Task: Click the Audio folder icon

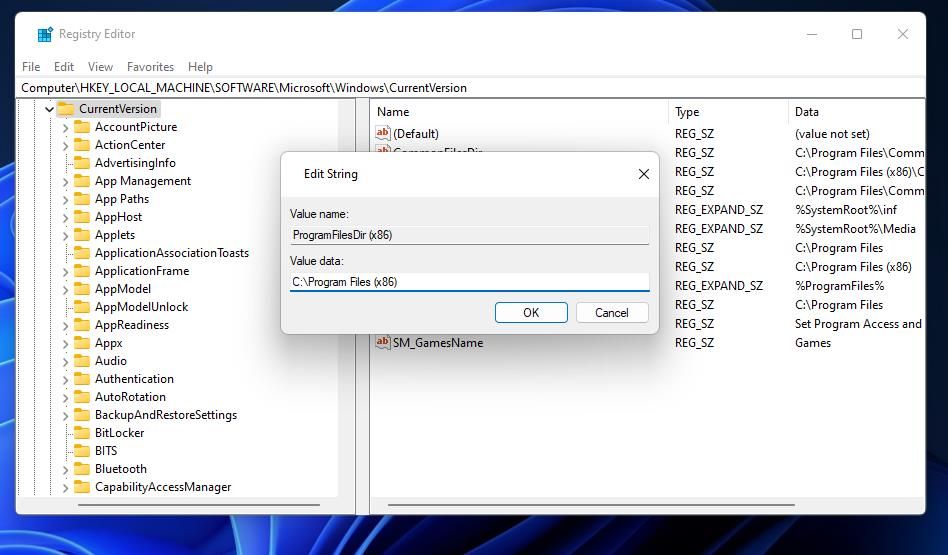Action: (x=82, y=361)
